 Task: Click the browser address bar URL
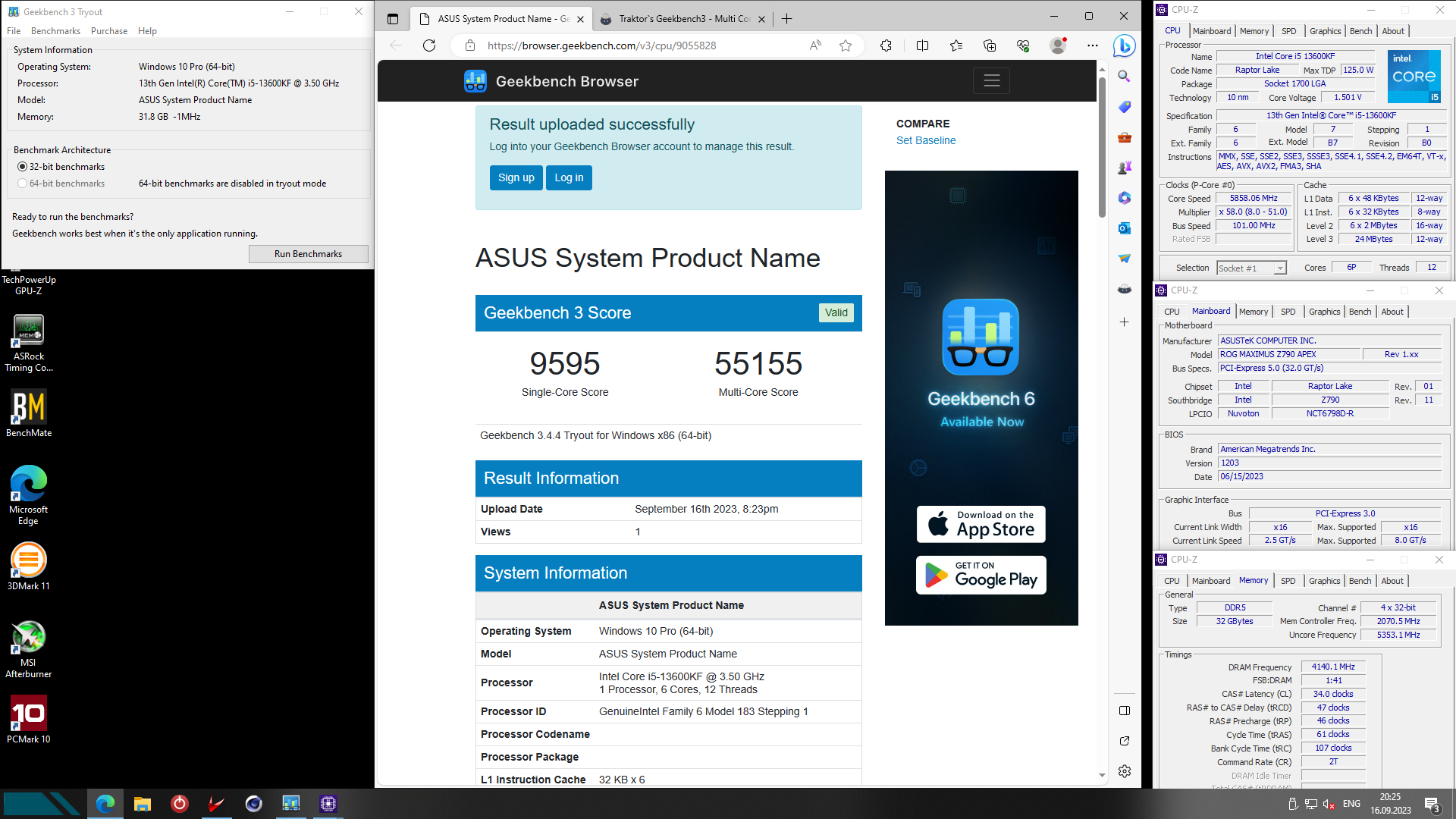tap(602, 45)
